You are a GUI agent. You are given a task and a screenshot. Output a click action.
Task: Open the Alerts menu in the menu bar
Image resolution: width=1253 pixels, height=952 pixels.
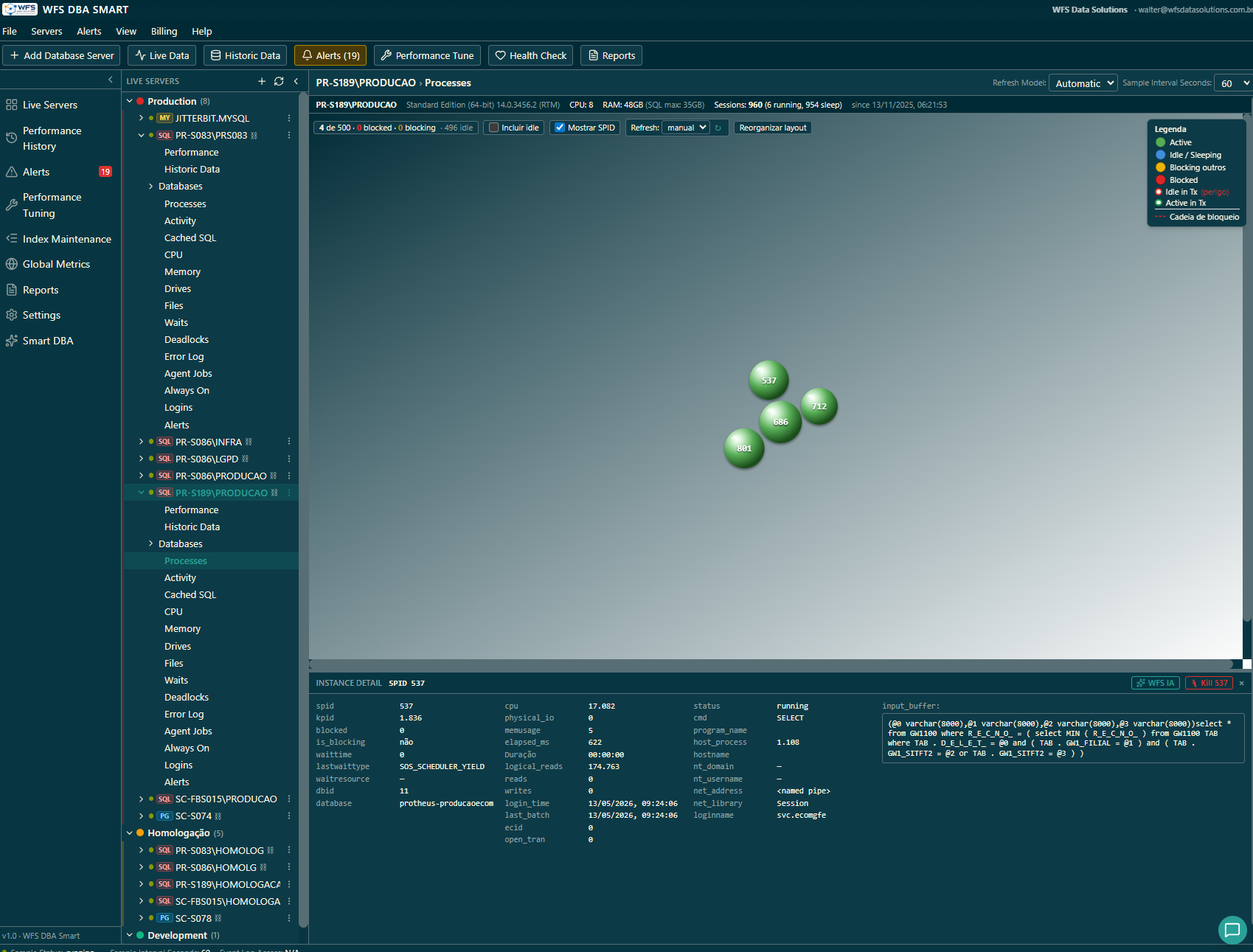pyautogui.click(x=89, y=31)
